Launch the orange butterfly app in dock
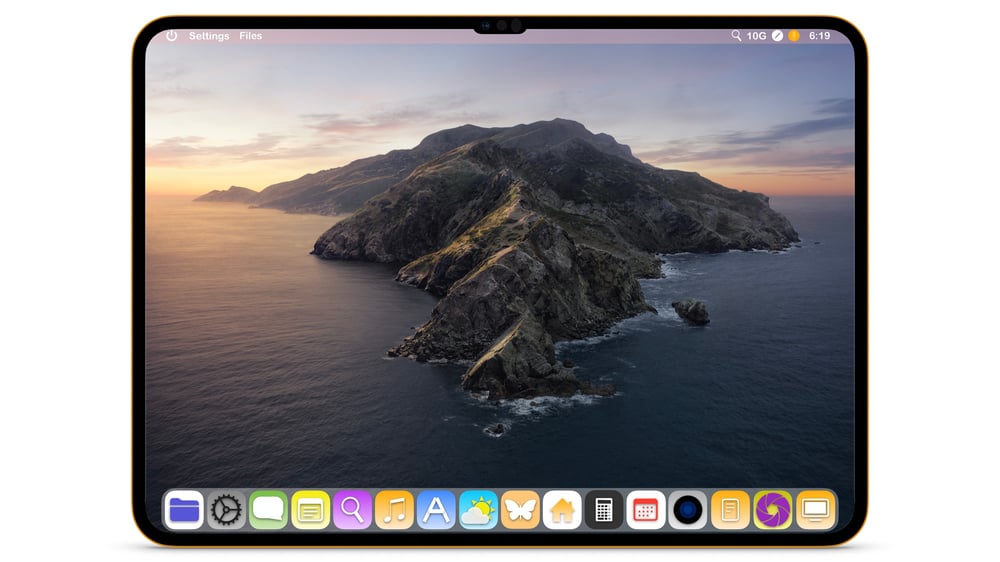Viewport: 1000px width, 562px height. [520, 510]
